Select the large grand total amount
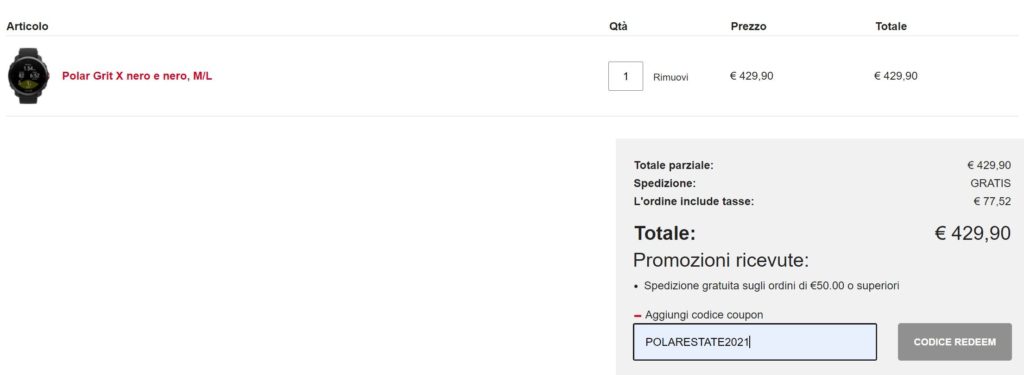The image size is (1024, 375). pyautogui.click(x=973, y=233)
